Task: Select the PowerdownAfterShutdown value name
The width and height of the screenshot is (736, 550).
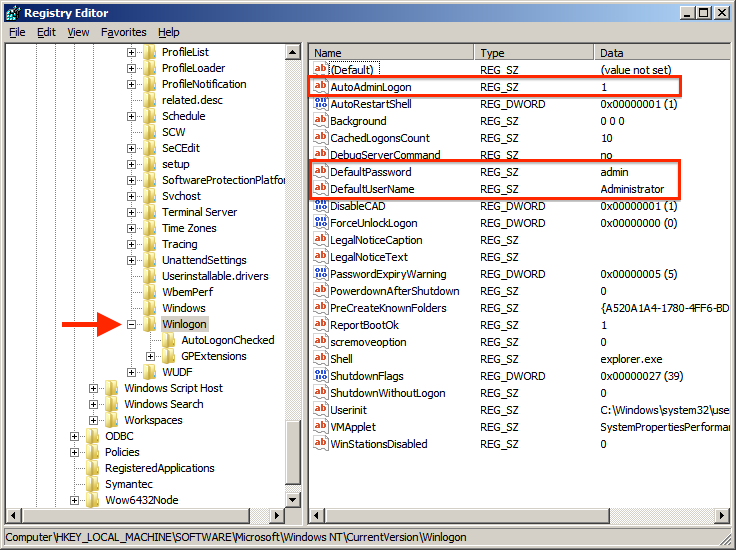Action: pyautogui.click(x=394, y=291)
